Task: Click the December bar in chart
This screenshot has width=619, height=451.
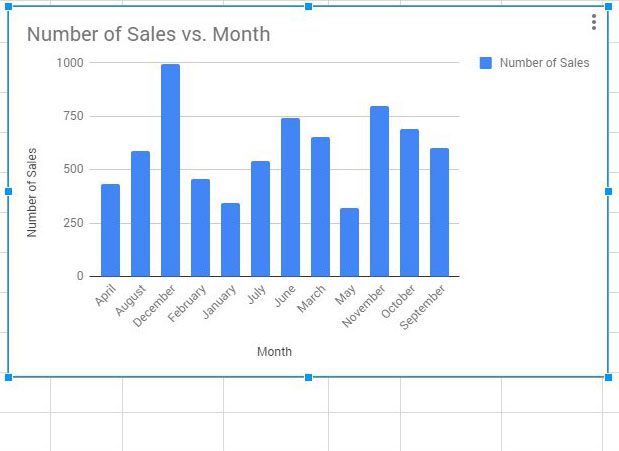Action: [170, 170]
